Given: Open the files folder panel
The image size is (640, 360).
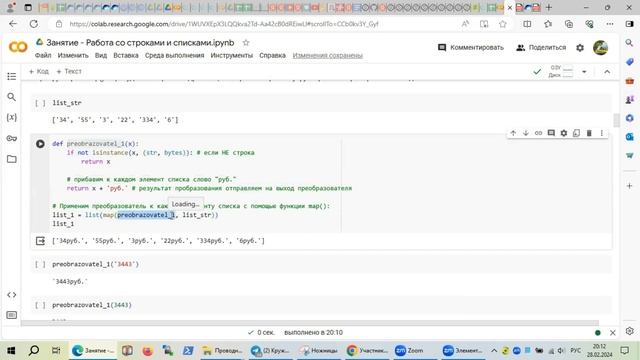Looking at the screenshot, I should click(11, 159).
